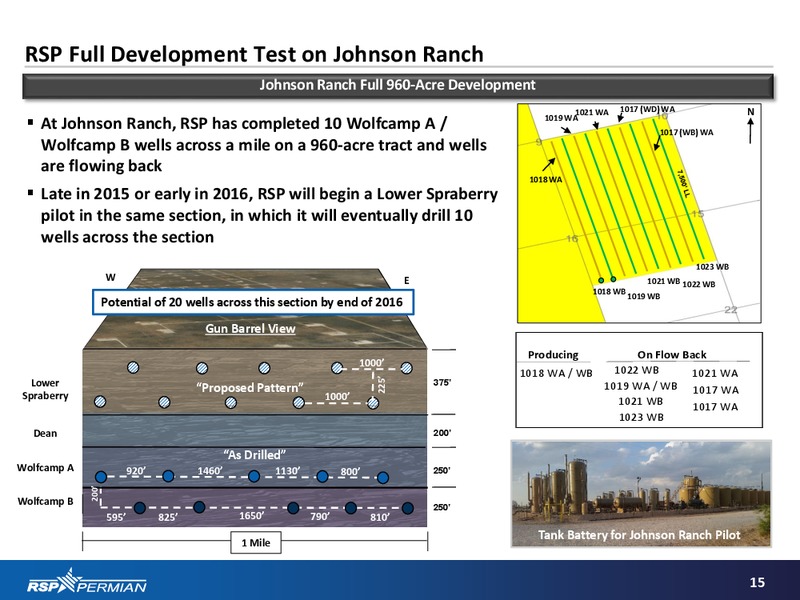Click the '1021 WA' label on the map

[592, 112]
